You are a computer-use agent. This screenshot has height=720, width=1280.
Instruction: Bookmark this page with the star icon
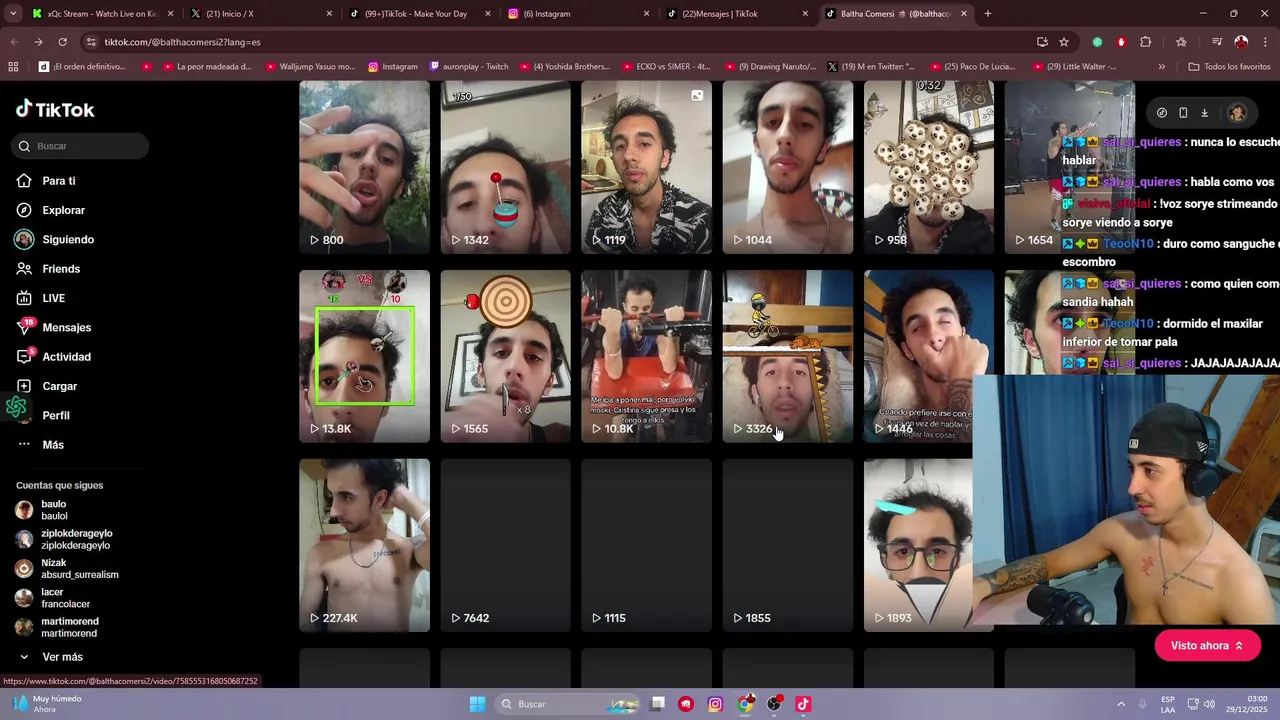(x=1064, y=42)
